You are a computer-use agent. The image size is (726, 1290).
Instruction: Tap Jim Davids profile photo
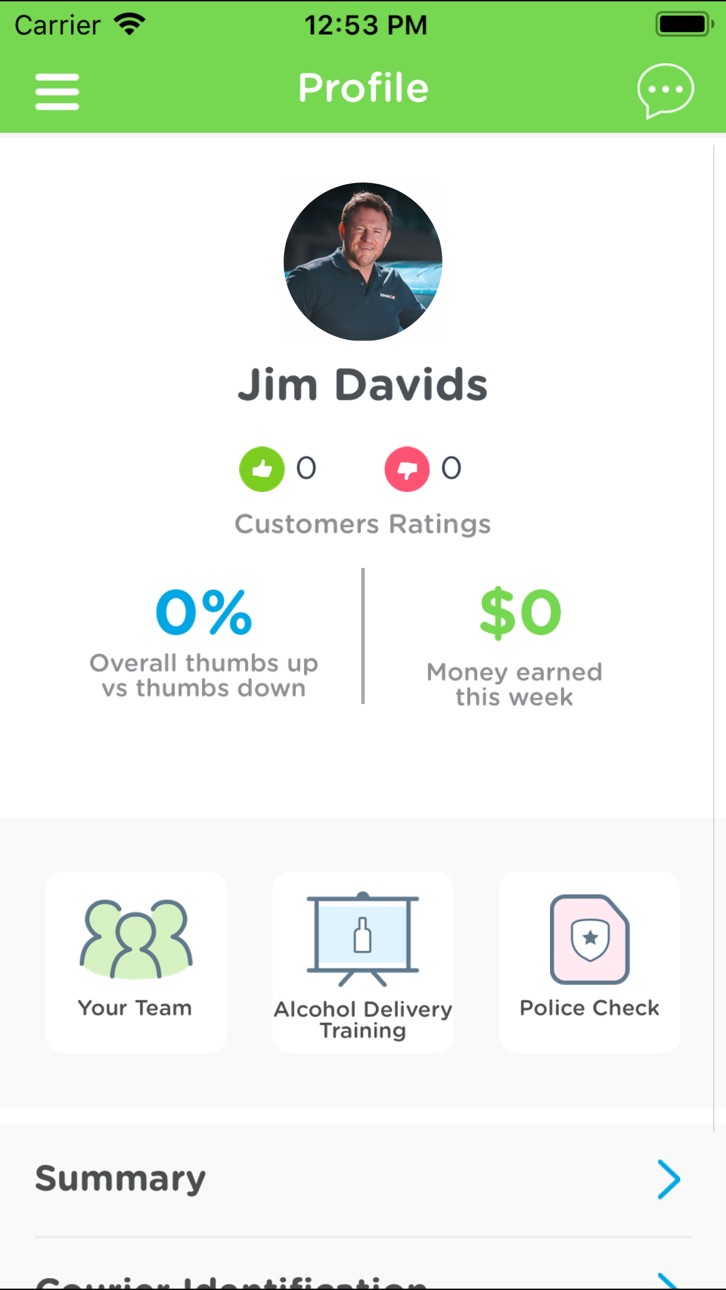[363, 262]
